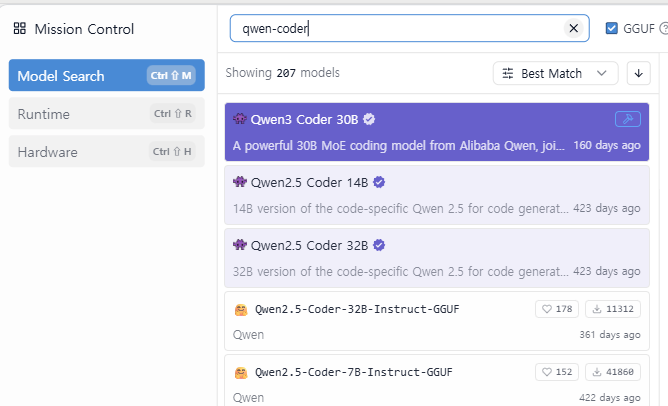
Task: Click the staff-pick icon of Qwen2.5 Coder 32B
Action: click(x=240, y=245)
